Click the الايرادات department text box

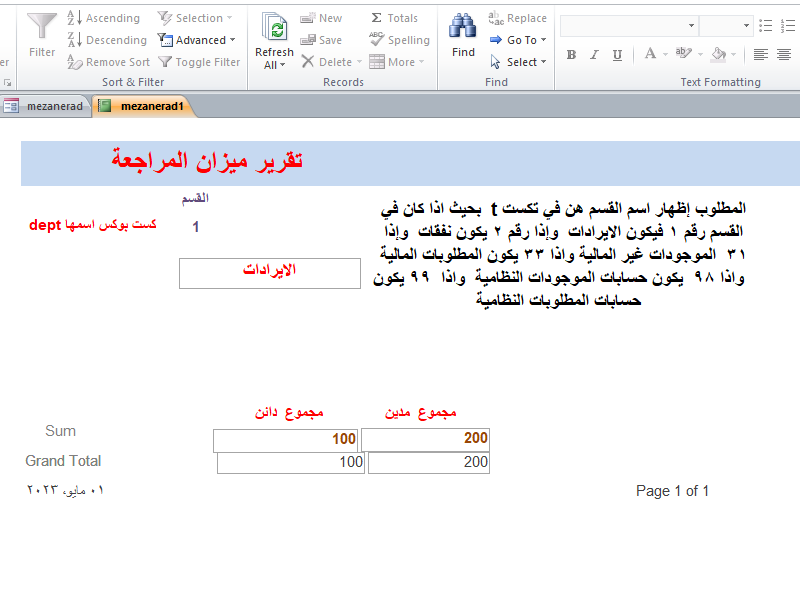click(270, 273)
